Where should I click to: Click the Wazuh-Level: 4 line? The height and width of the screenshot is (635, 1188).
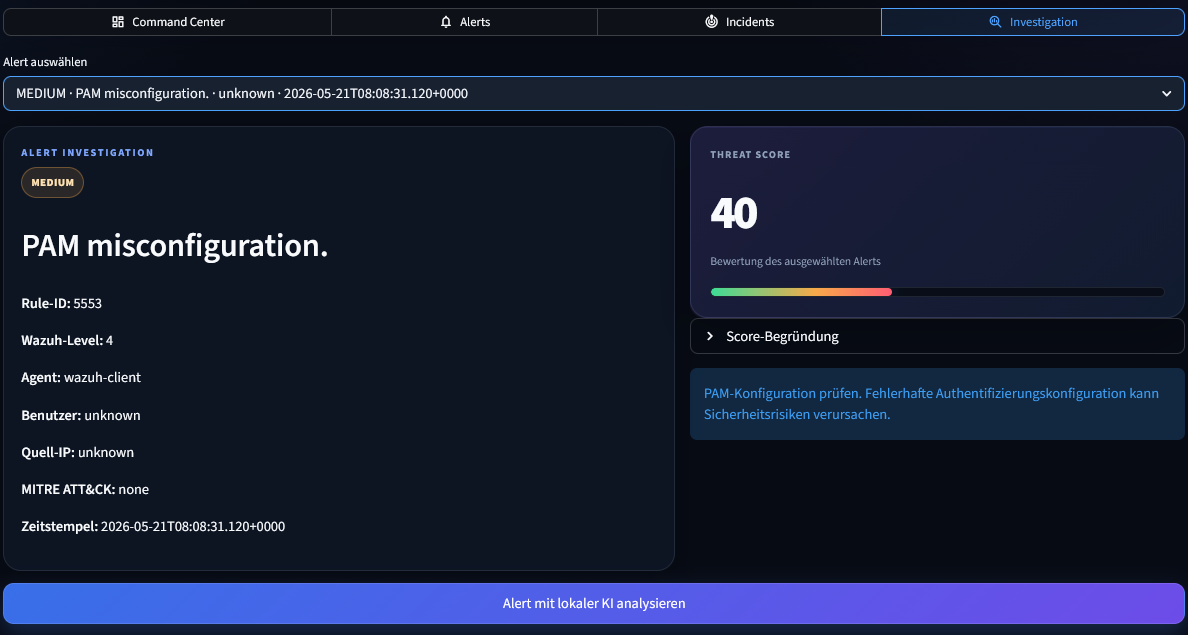pyautogui.click(x=67, y=340)
